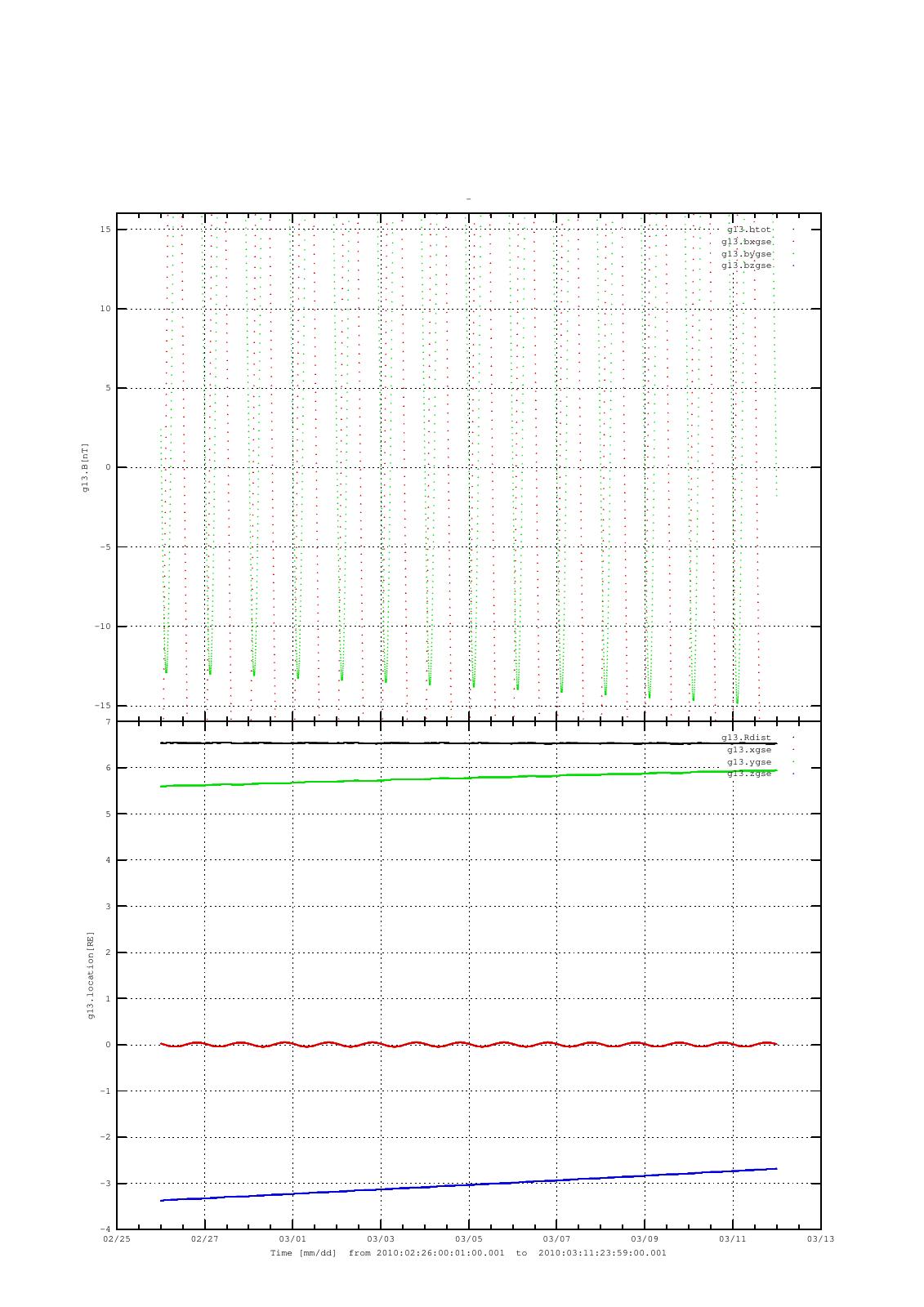Click the 3 tick on the location axis
Viewport: 924px width, 1307px height.
pyautogui.click(x=109, y=907)
